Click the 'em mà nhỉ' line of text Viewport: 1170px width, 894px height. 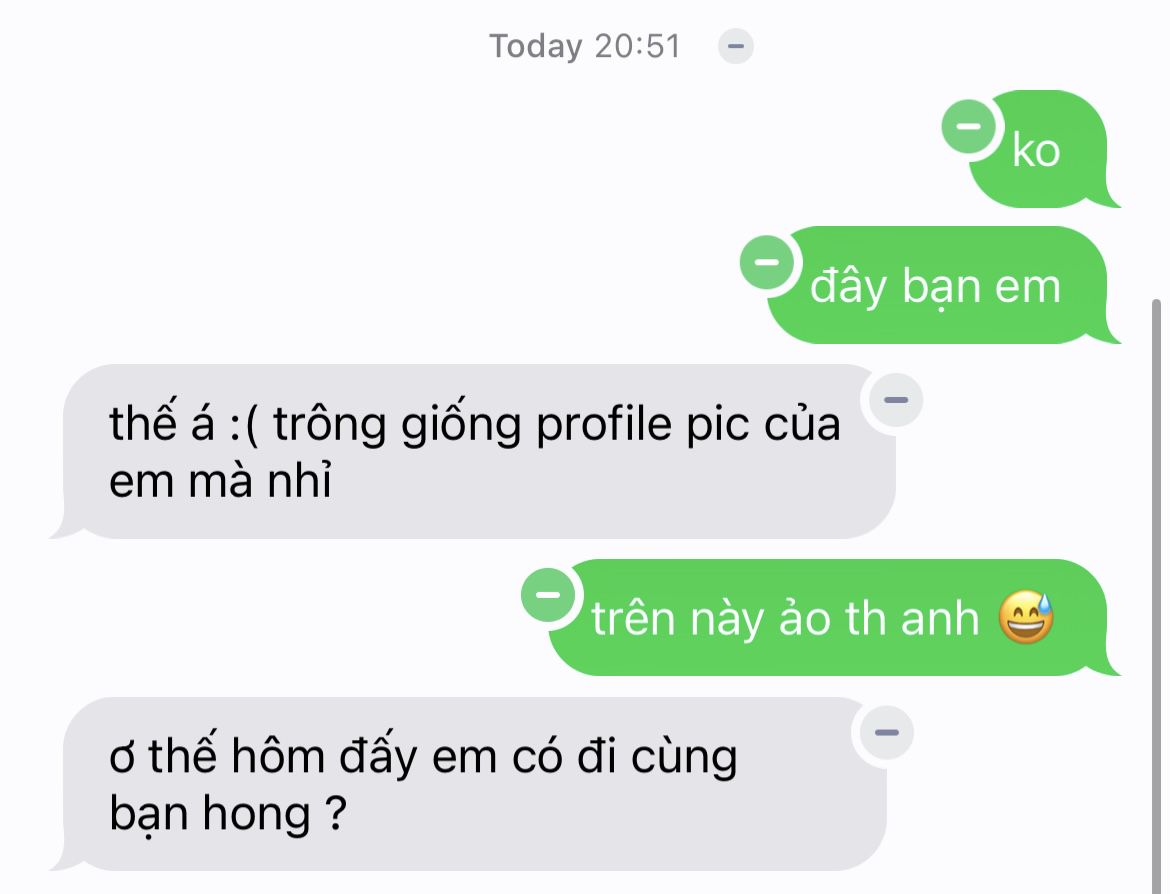click(x=220, y=480)
